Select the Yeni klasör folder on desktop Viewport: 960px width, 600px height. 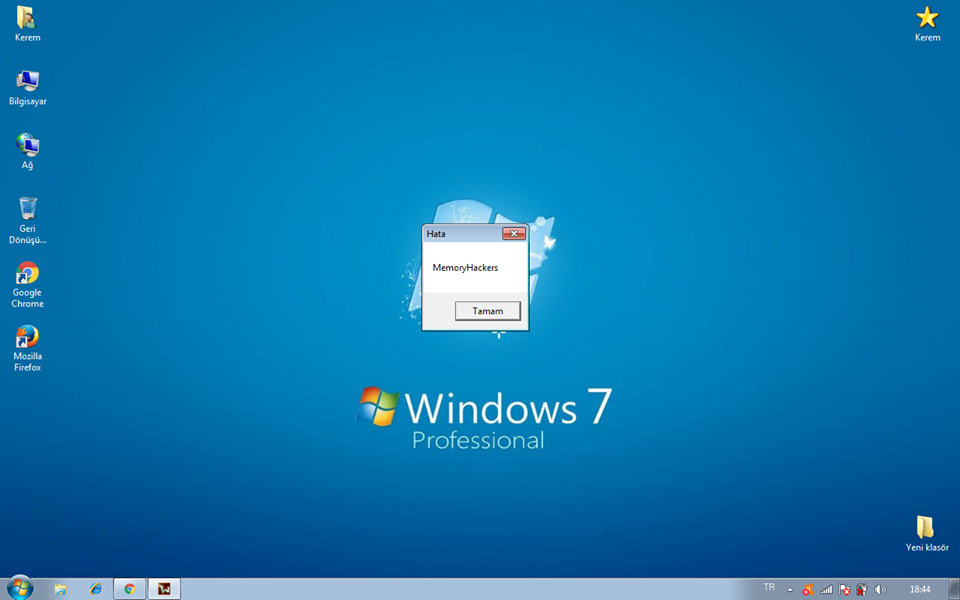(x=927, y=533)
